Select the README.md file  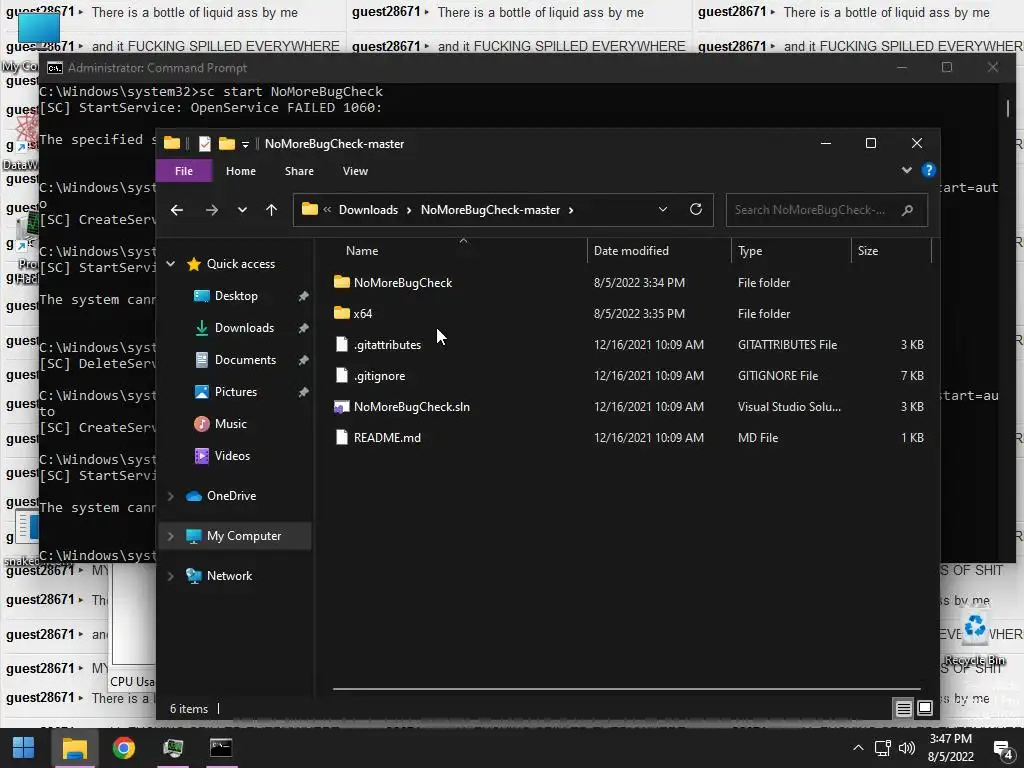[x=387, y=438]
